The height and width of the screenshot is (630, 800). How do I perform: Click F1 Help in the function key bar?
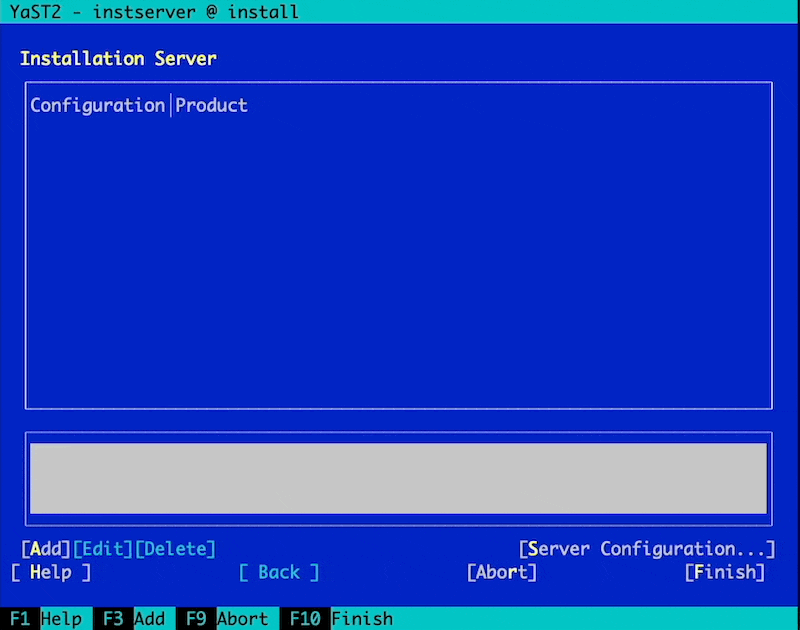[x=46, y=619]
